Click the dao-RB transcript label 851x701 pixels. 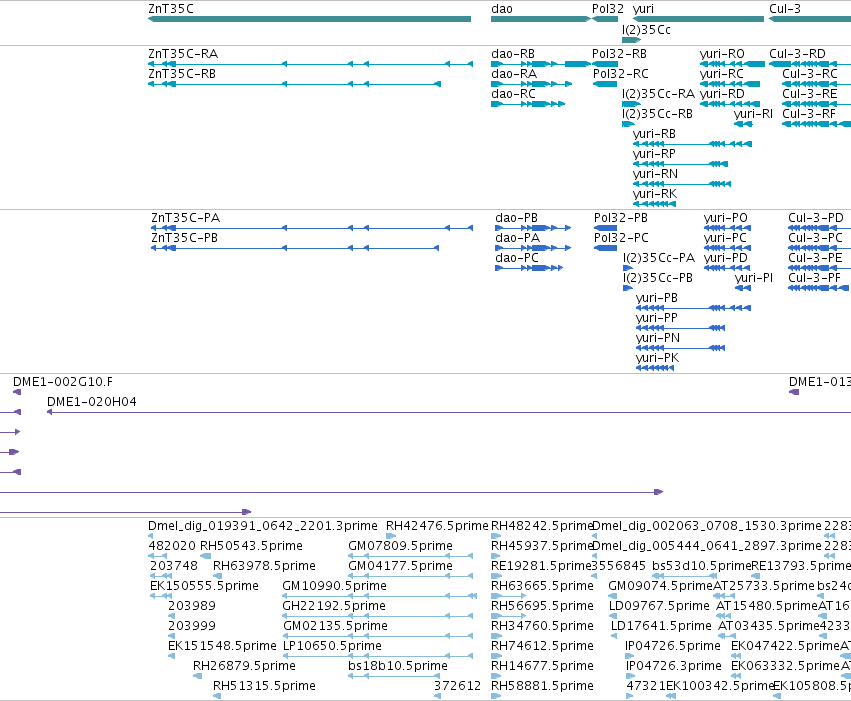[x=513, y=54]
